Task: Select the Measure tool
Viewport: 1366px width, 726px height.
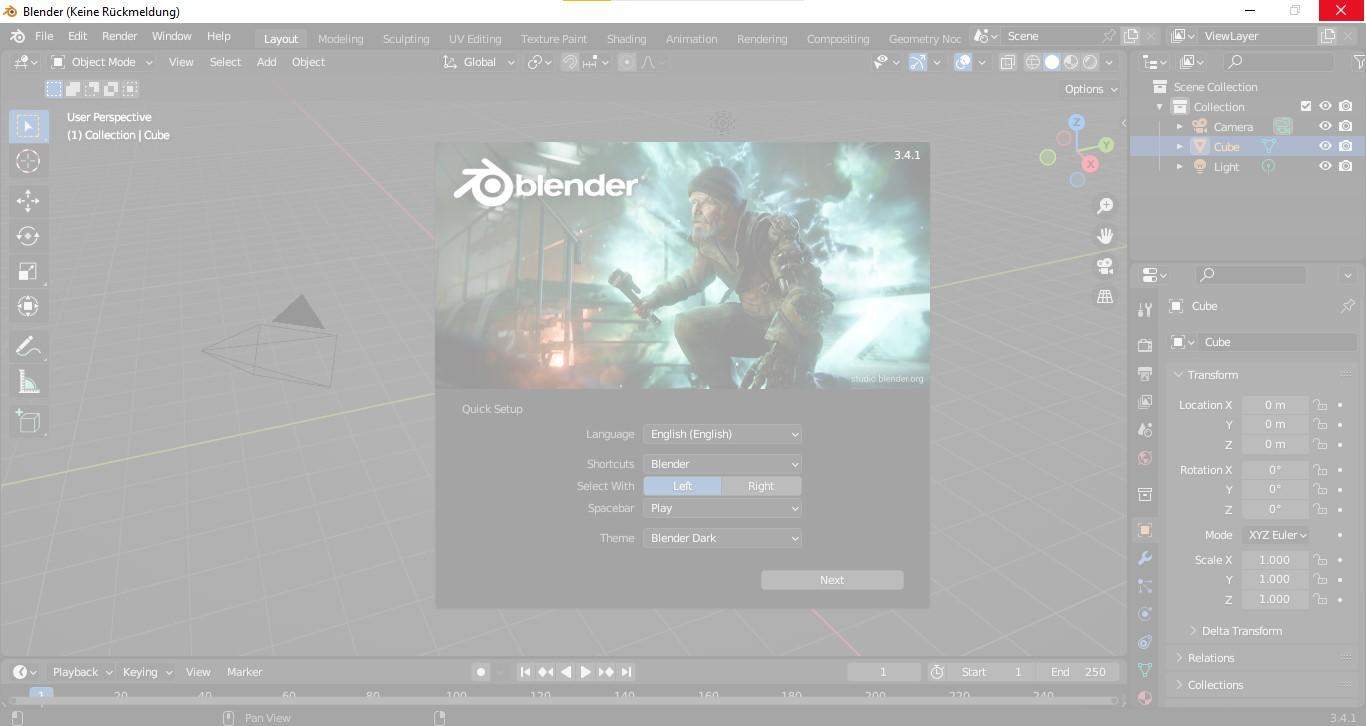Action: pos(28,381)
